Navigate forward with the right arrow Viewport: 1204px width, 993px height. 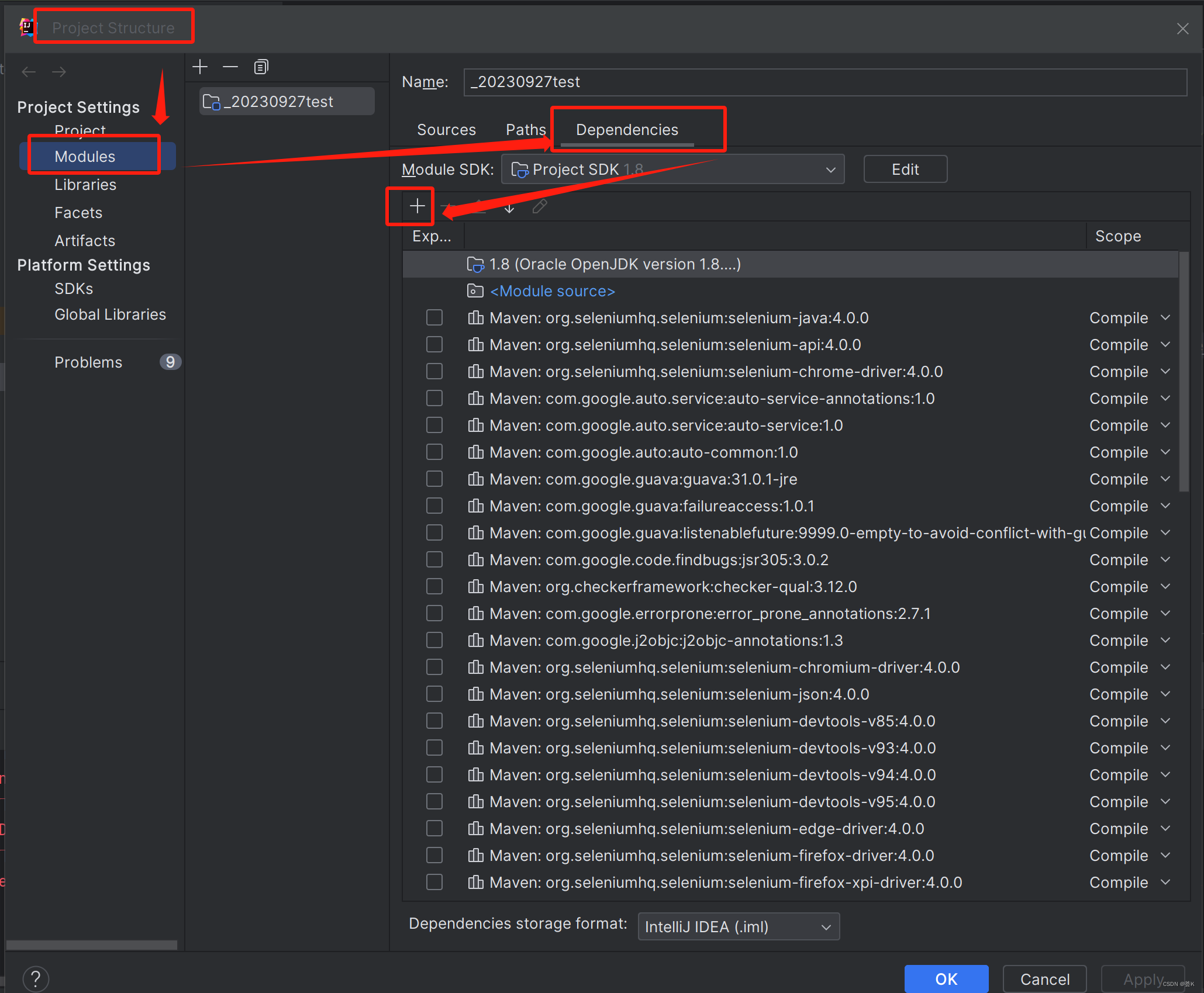pyautogui.click(x=59, y=72)
